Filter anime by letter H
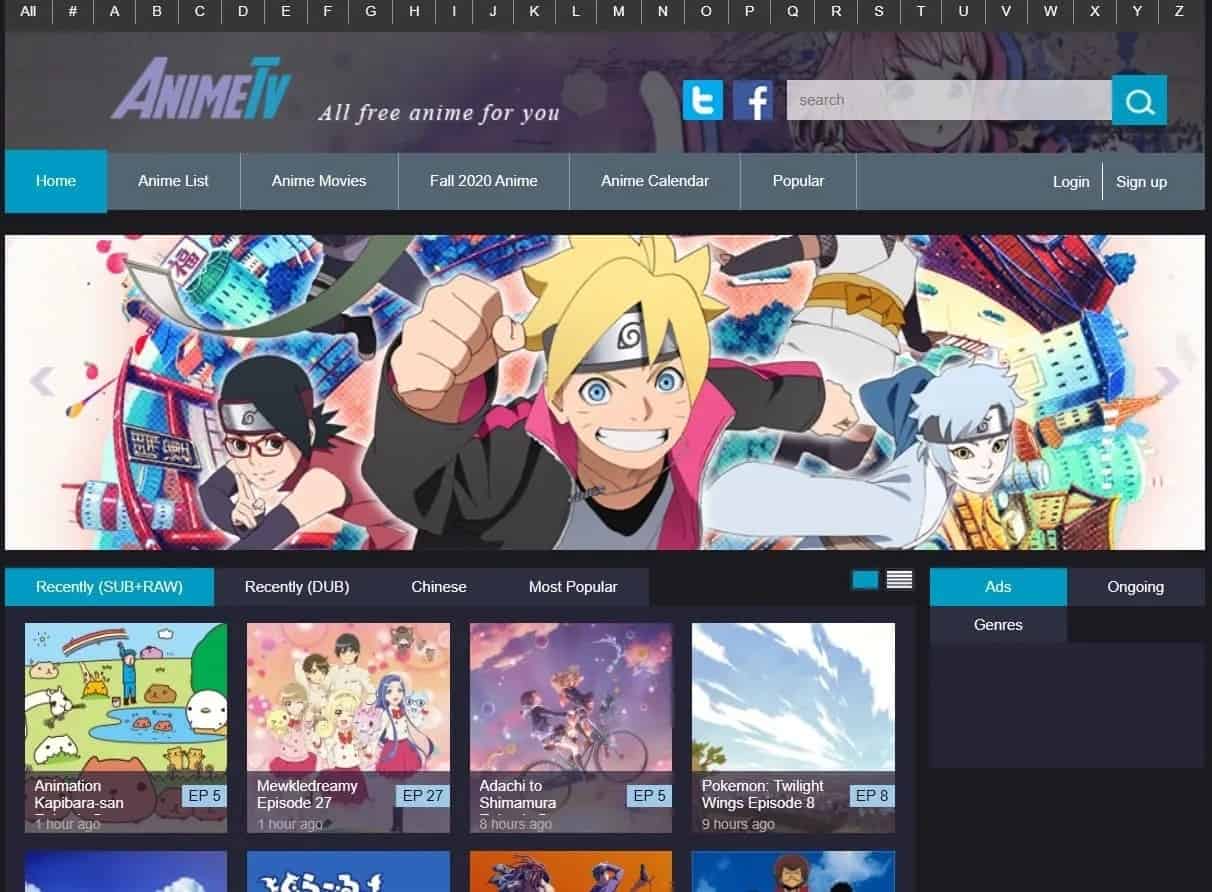1212x892 pixels. 414,11
